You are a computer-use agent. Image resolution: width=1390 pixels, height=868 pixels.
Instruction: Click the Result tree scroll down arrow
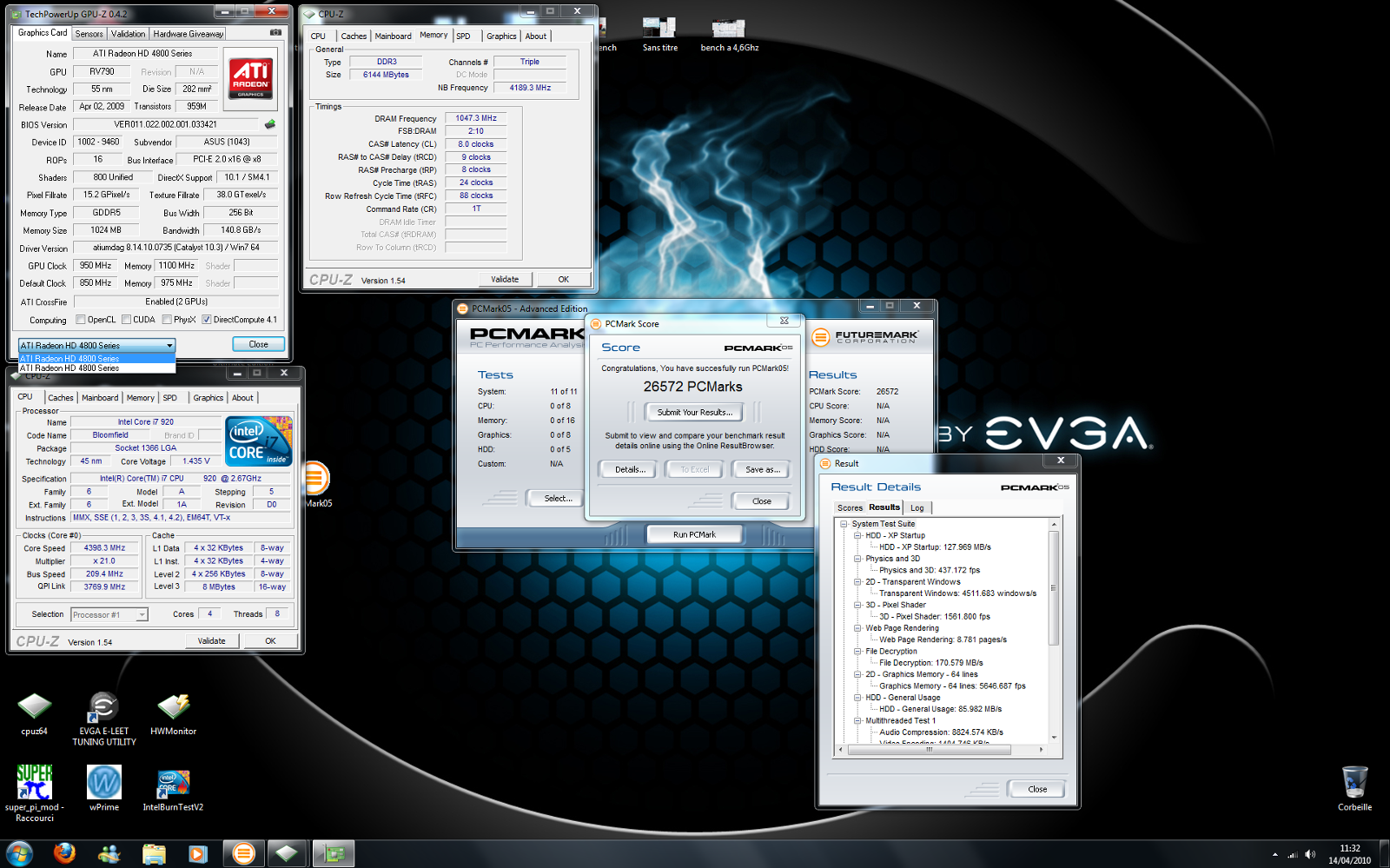click(1054, 738)
